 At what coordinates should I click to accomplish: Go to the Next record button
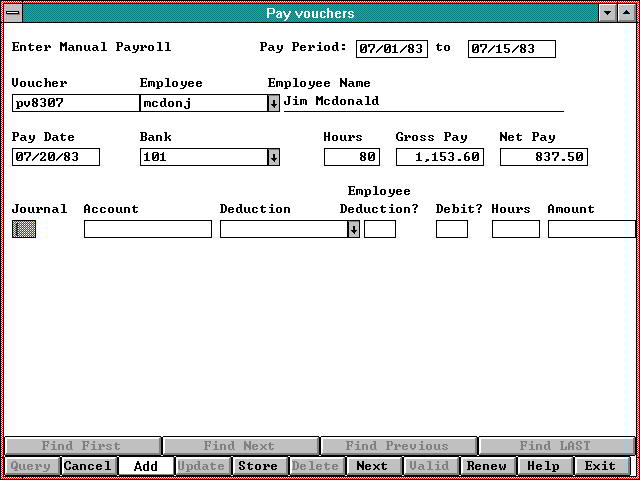pos(372,466)
